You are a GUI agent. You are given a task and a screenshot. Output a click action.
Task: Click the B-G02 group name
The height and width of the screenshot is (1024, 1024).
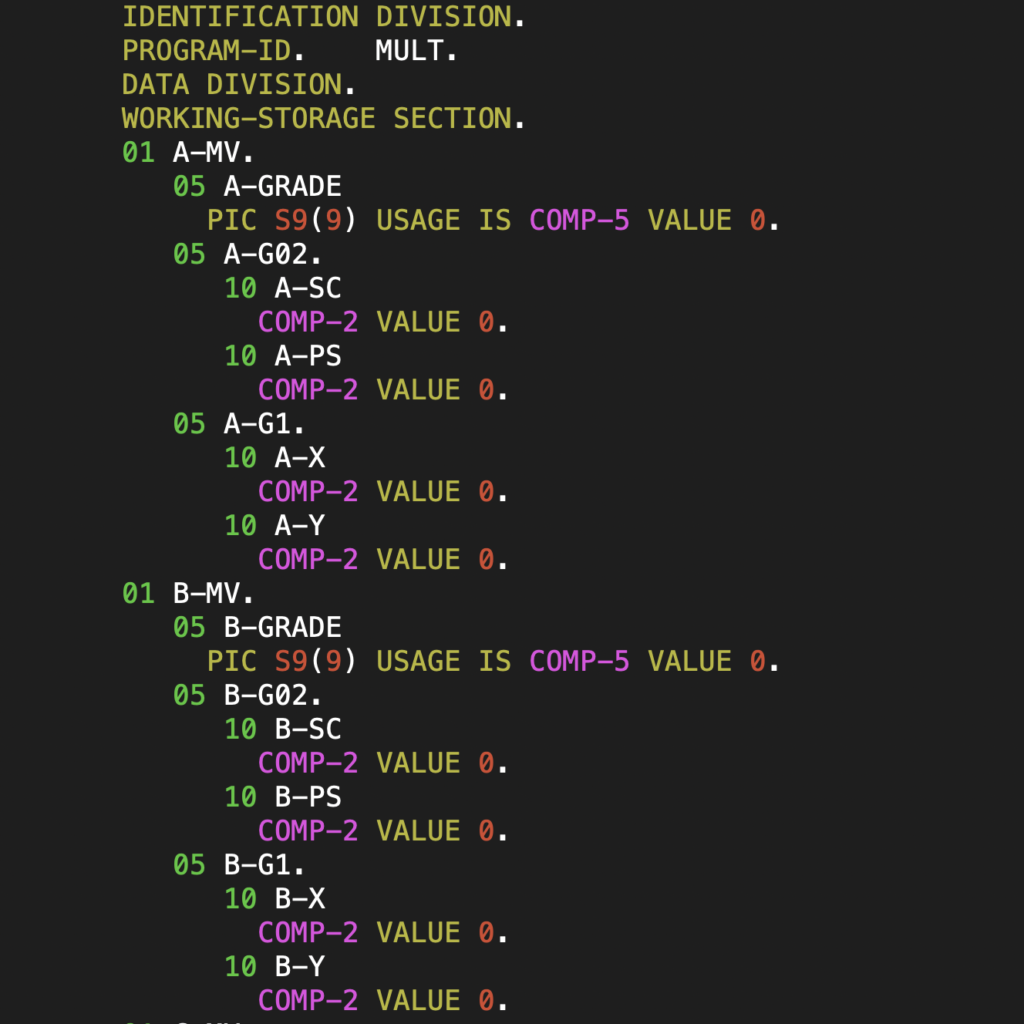(x=272, y=696)
